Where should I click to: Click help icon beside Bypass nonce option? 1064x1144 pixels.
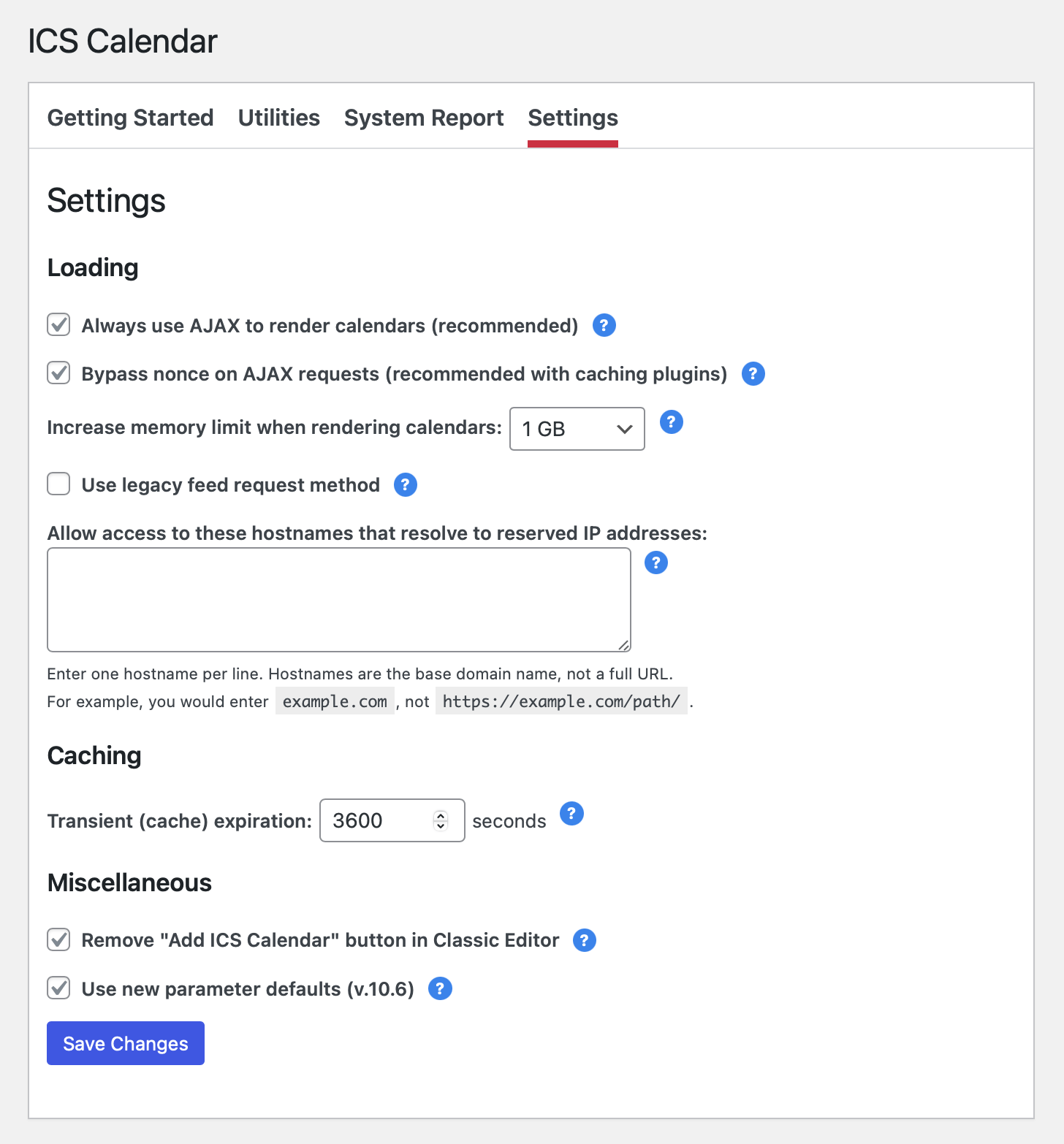pos(753,374)
